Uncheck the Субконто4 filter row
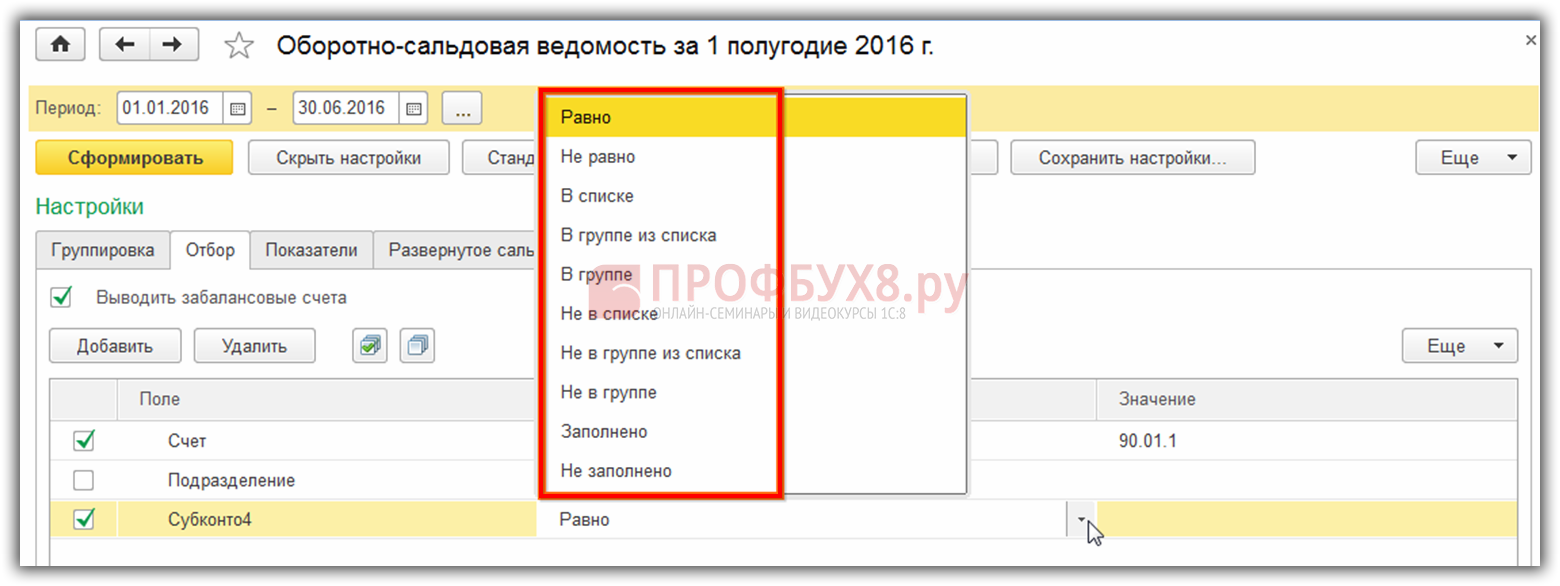 point(84,519)
